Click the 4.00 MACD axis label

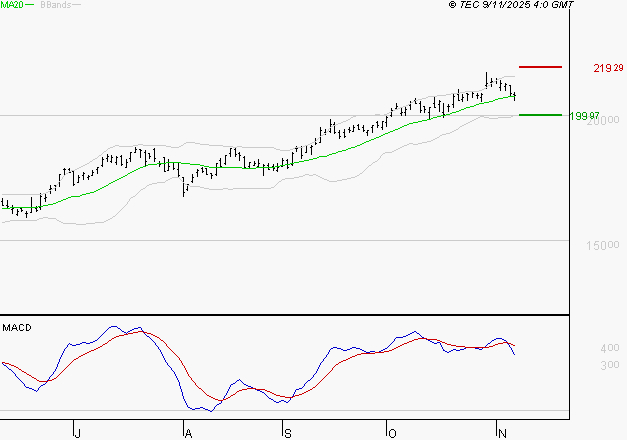610,348
